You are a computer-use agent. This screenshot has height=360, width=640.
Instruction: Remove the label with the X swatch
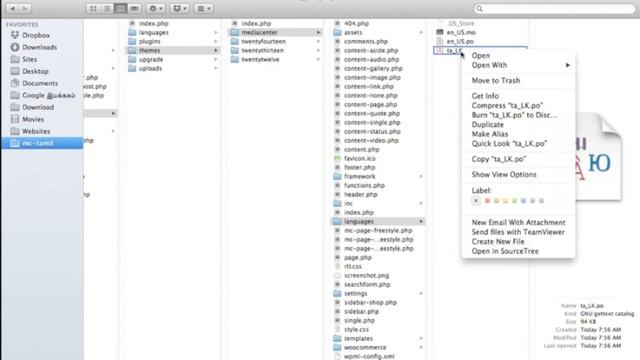(476, 201)
